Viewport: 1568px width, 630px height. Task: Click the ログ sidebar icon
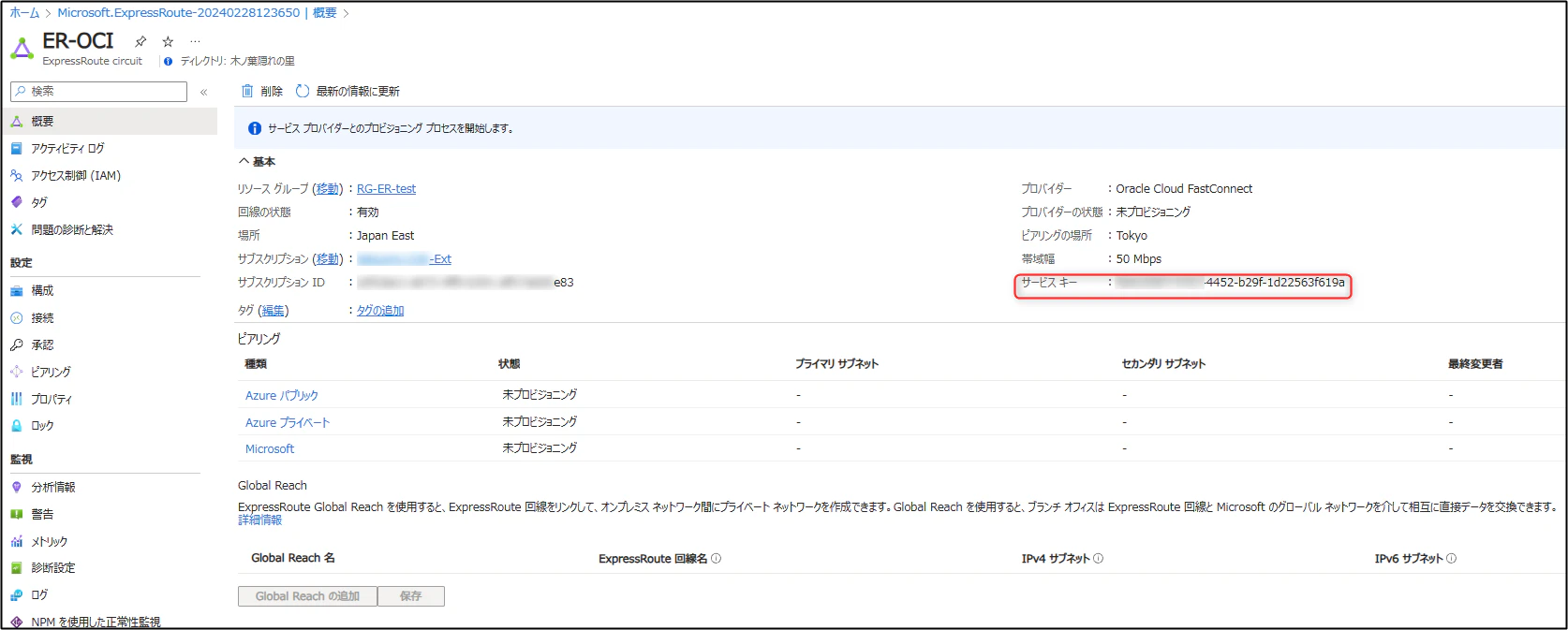(x=16, y=594)
